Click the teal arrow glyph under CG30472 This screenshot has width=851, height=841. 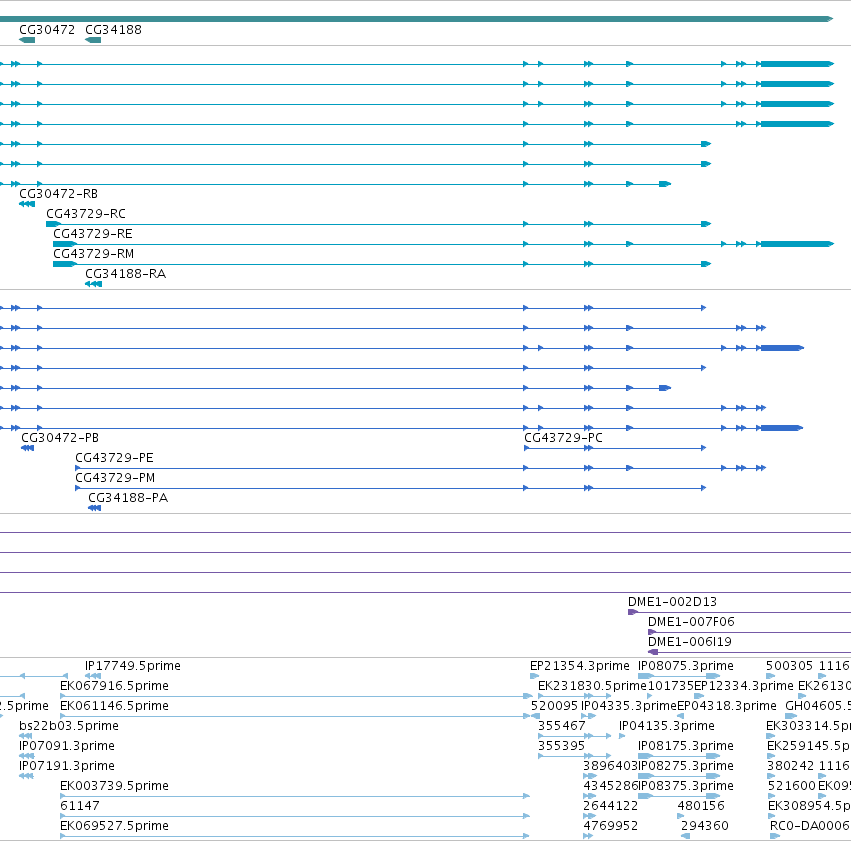[x=27, y=40]
